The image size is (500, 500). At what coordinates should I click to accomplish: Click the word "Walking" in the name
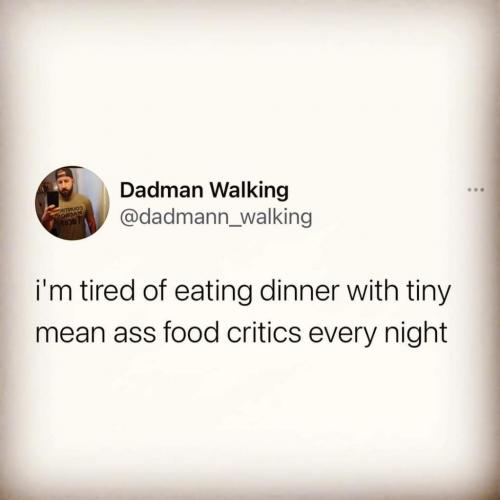[x=249, y=191]
